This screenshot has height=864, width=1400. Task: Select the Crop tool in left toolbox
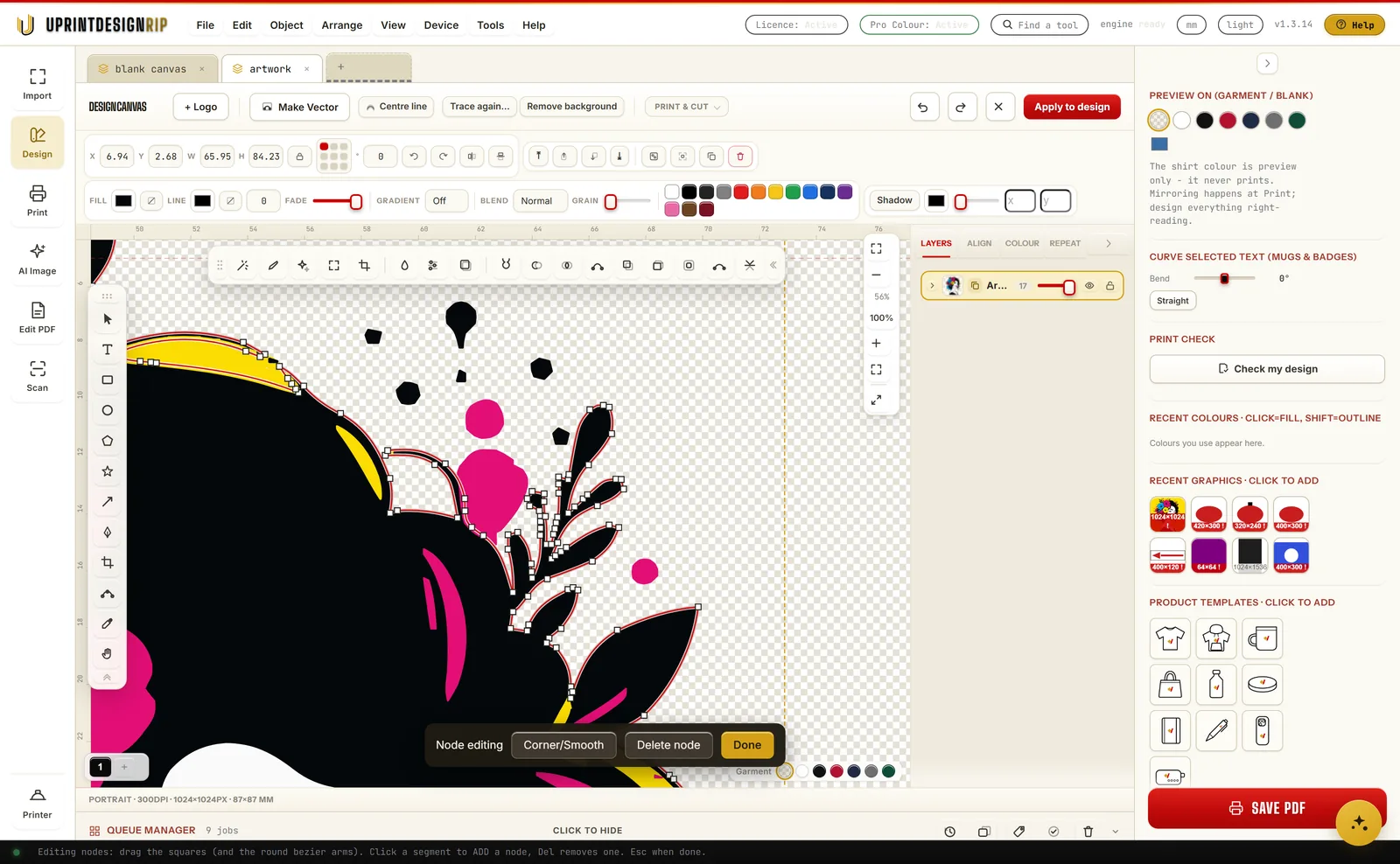click(x=108, y=562)
